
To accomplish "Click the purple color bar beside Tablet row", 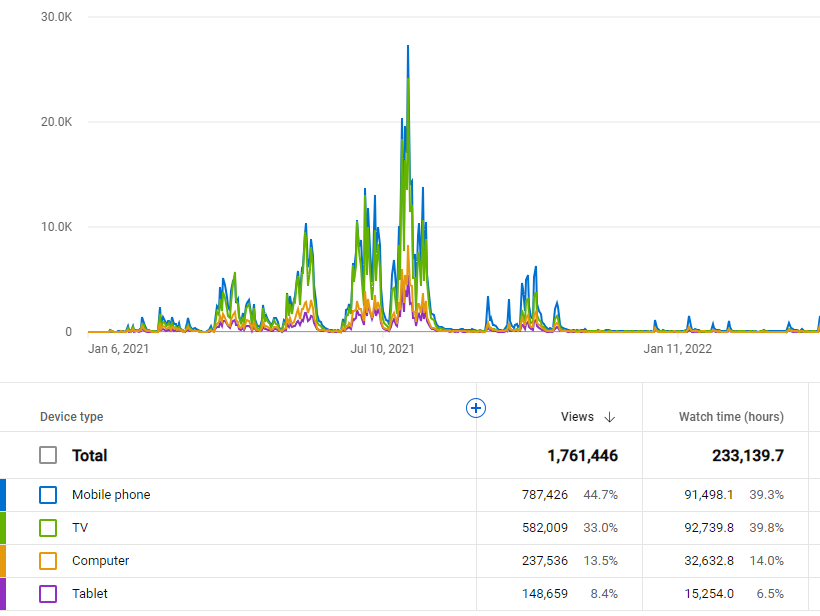I will (x=3, y=594).
